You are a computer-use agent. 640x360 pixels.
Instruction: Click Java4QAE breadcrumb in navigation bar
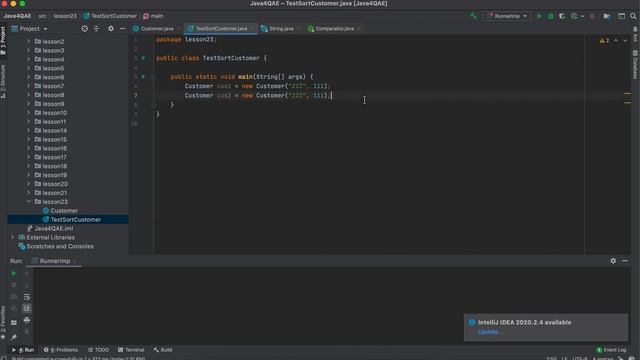[x=17, y=16]
